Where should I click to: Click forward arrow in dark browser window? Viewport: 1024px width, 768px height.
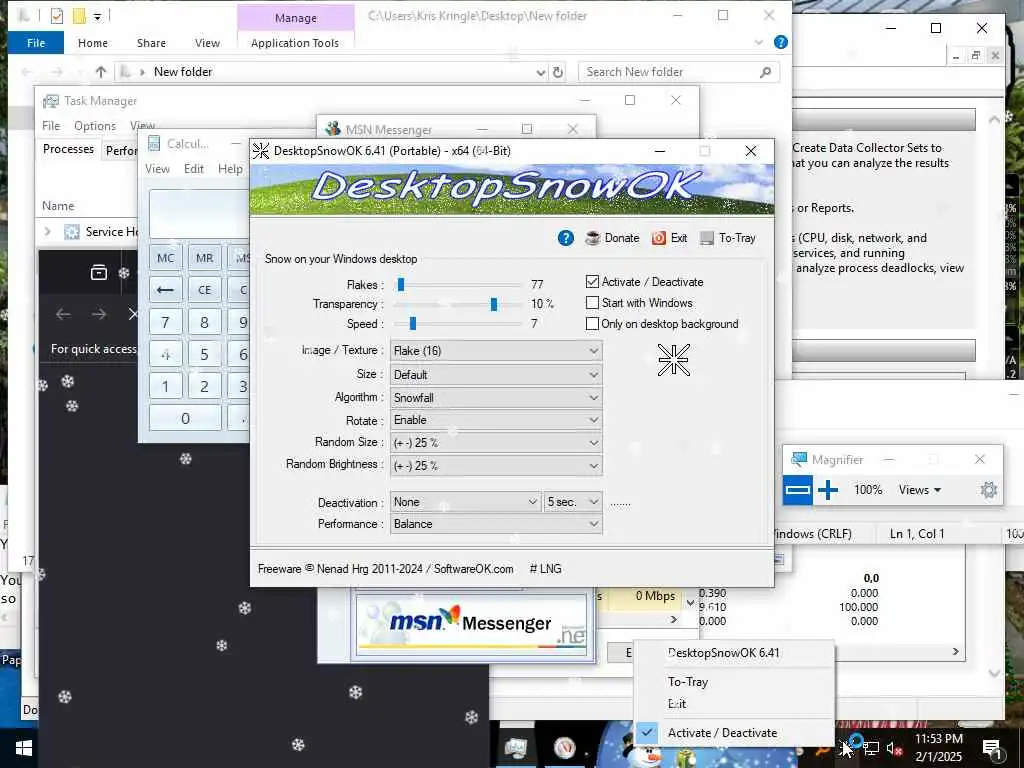pos(99,315)
